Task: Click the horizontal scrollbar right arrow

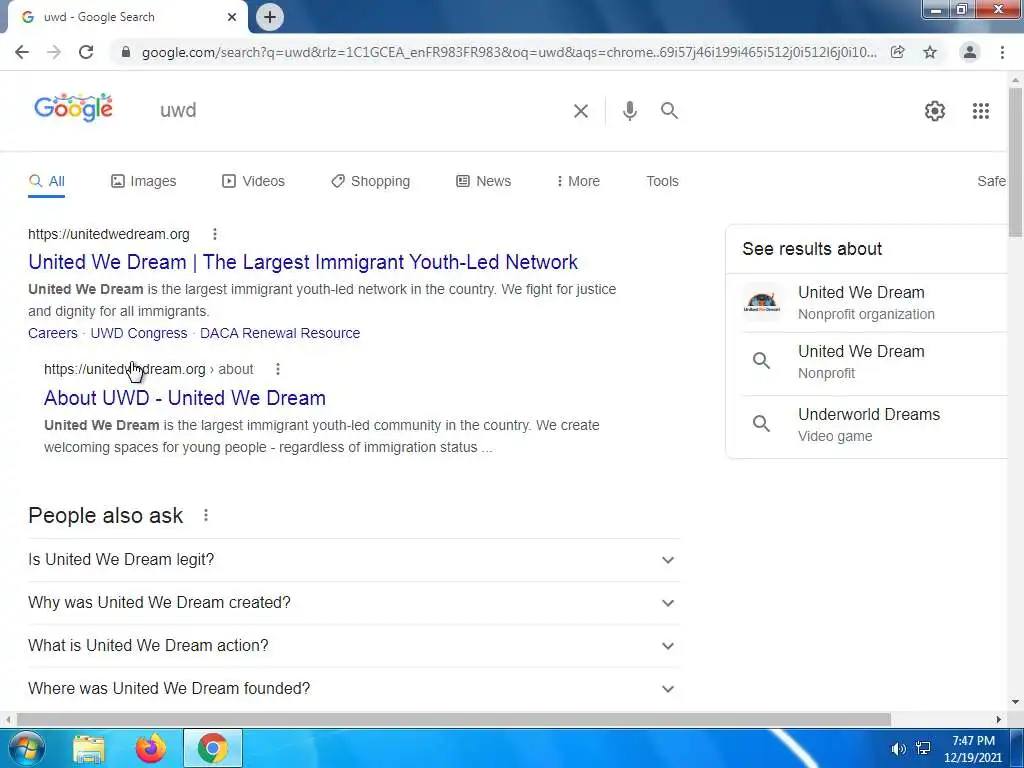Action: click(x=999, y=719)
